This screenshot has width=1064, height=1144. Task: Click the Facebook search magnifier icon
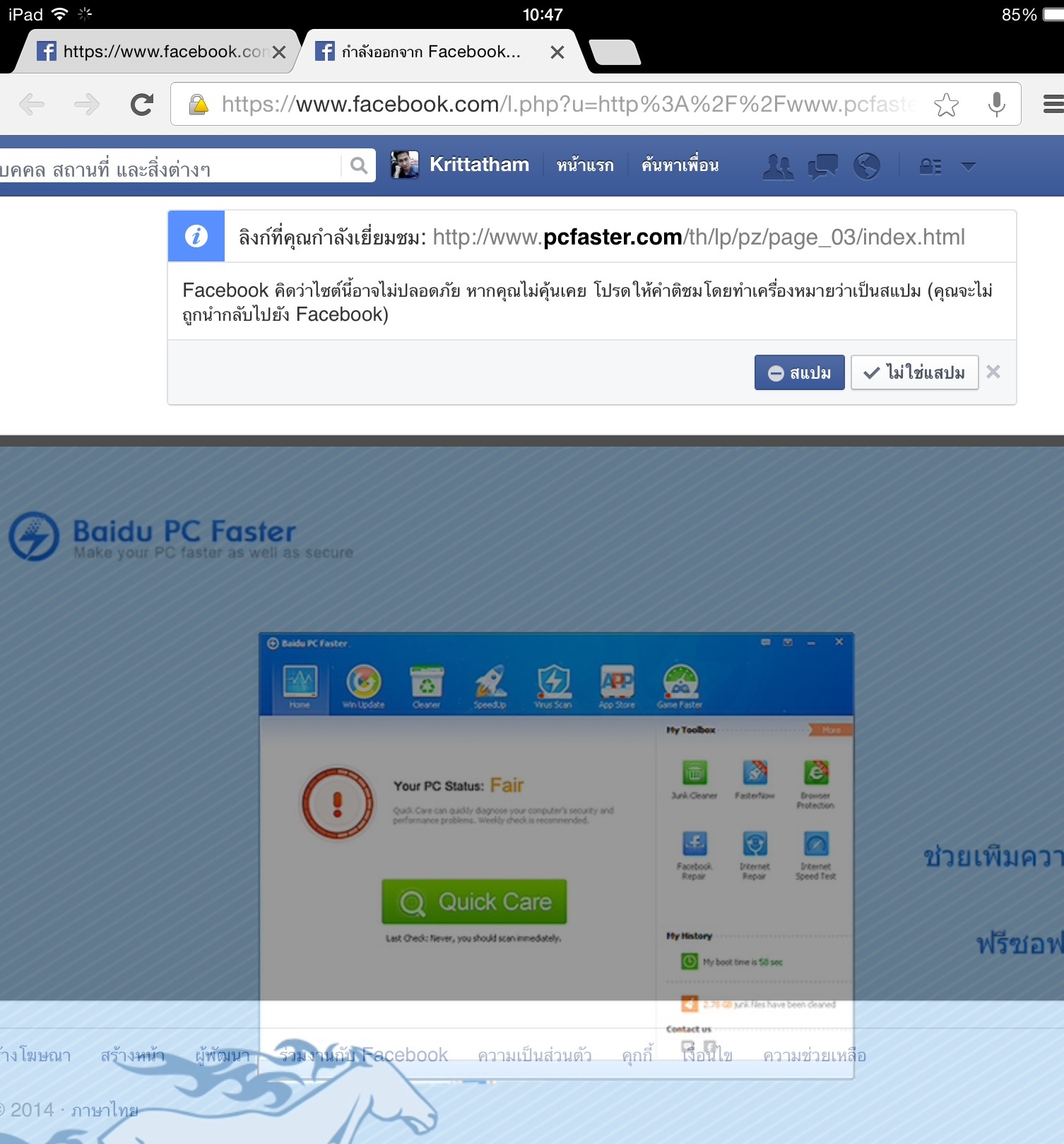click(359, 166)
